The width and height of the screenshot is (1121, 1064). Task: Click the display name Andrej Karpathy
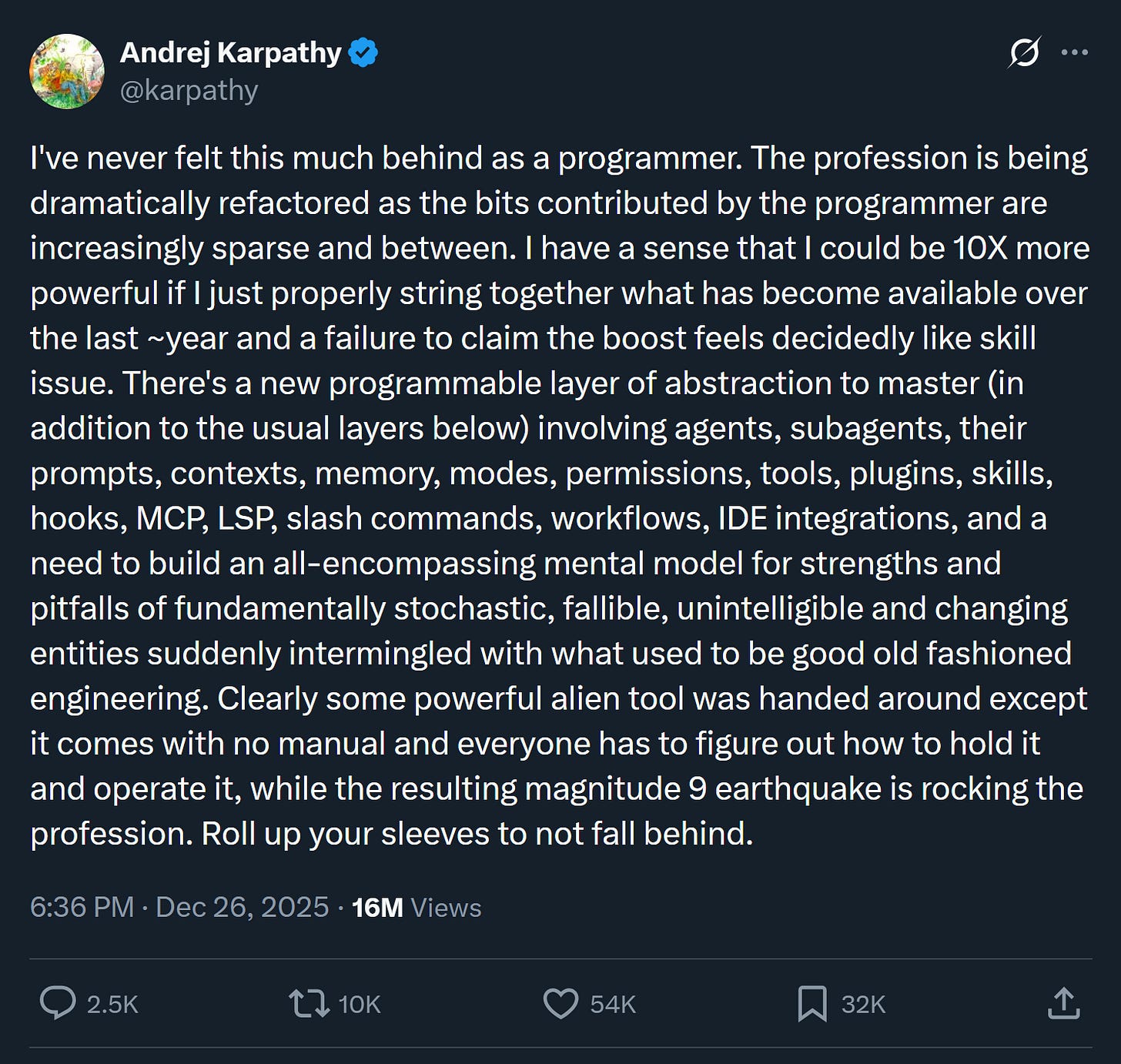click(231, 51)
